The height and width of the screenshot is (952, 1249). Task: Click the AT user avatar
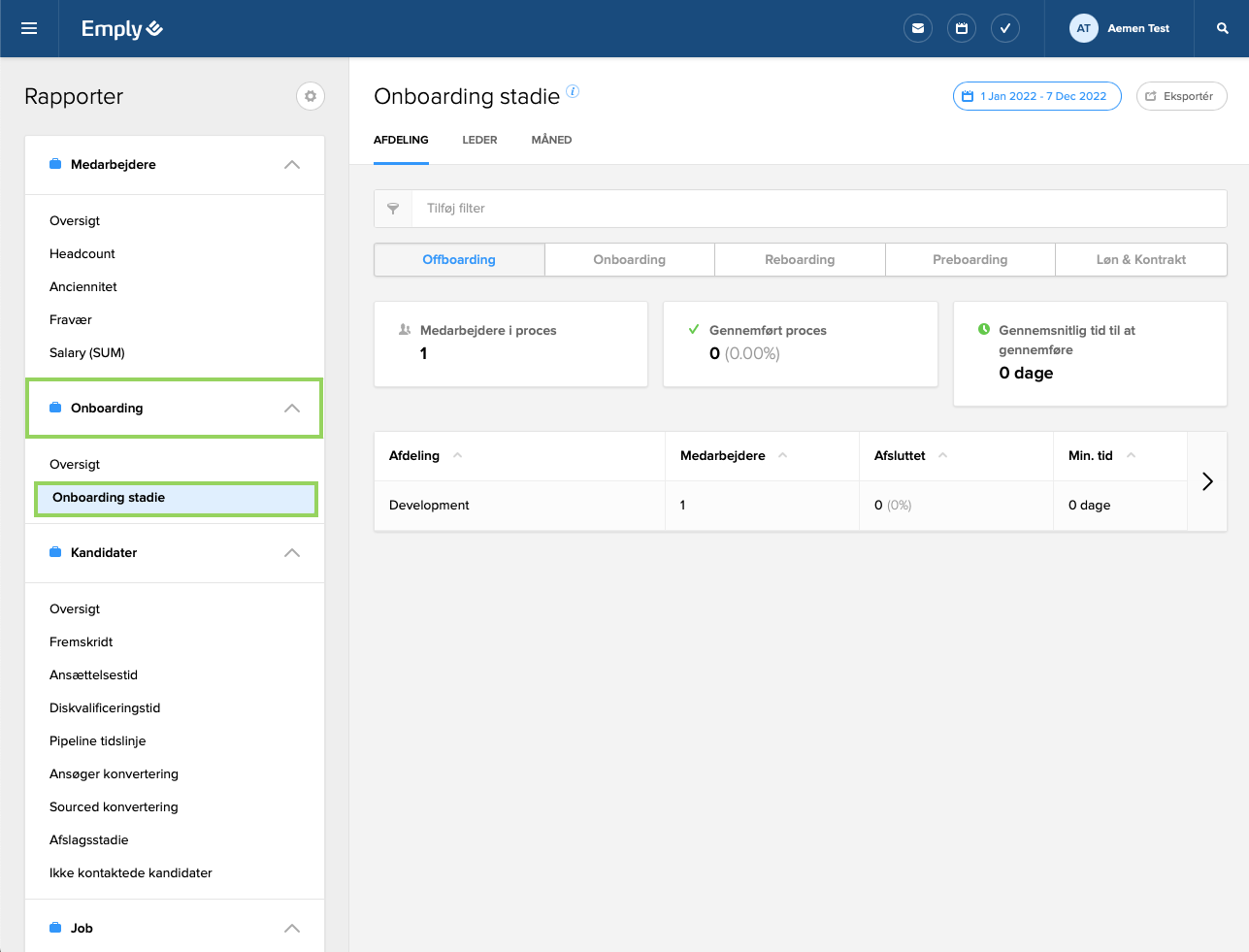click(x=1083, y=28)
